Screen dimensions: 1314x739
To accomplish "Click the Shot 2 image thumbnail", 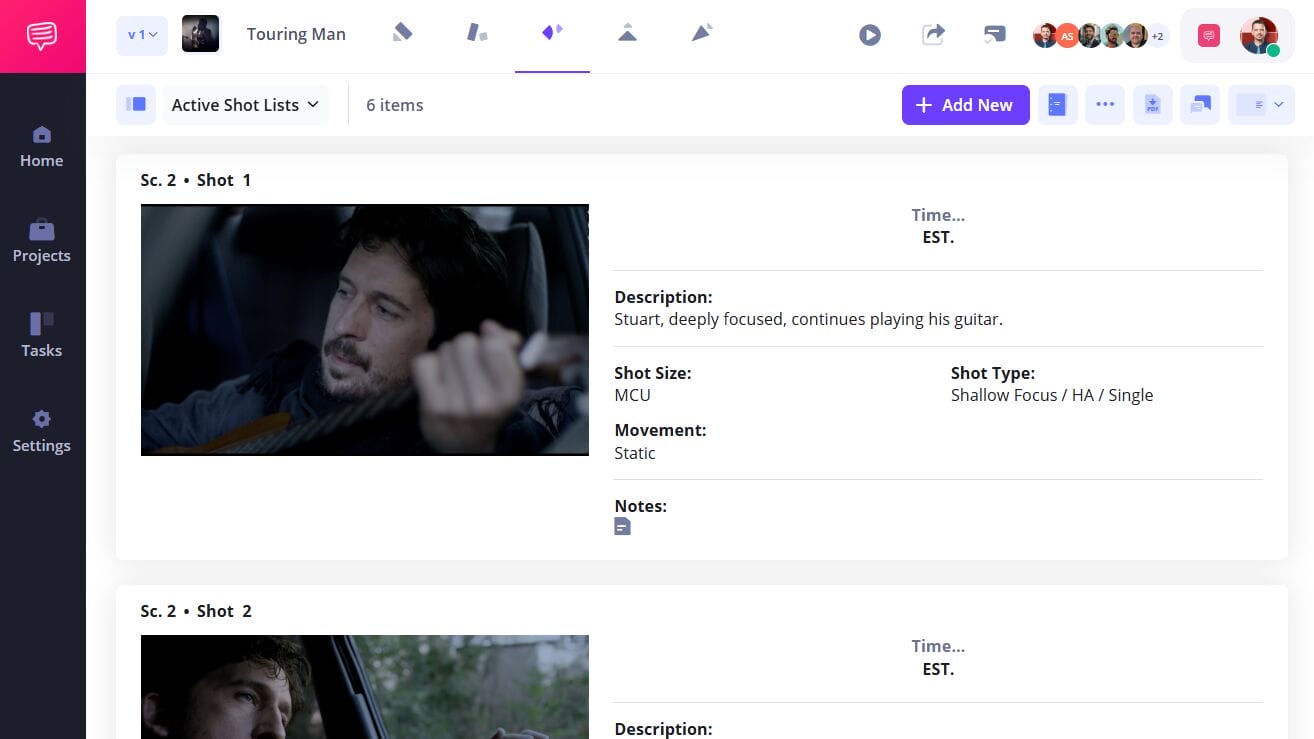I will [365, 687].
